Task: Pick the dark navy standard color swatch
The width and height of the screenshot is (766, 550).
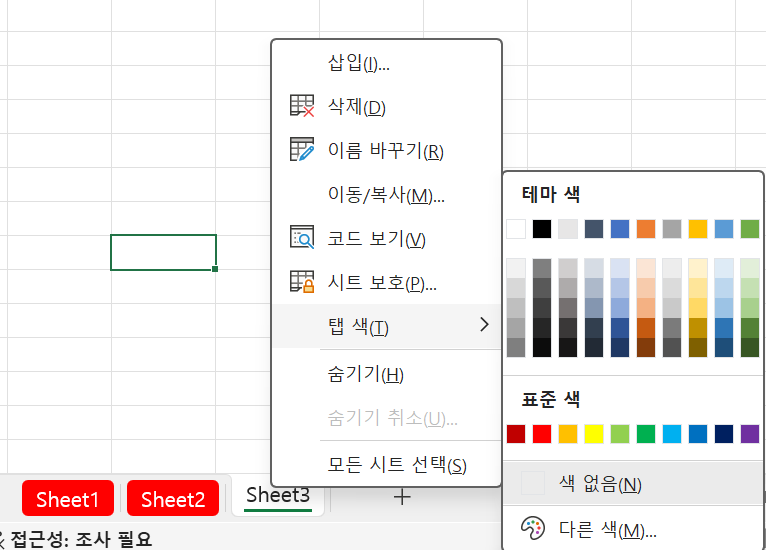Action: [723, 434]
